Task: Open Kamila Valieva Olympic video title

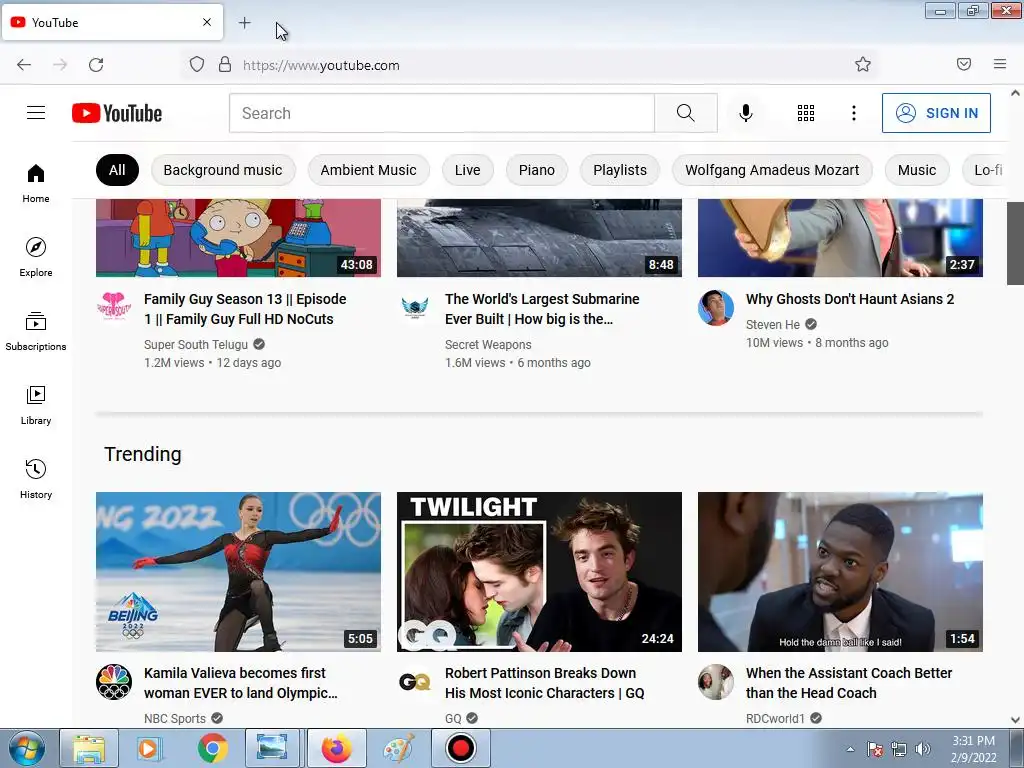Action: (x=241, y=683)
